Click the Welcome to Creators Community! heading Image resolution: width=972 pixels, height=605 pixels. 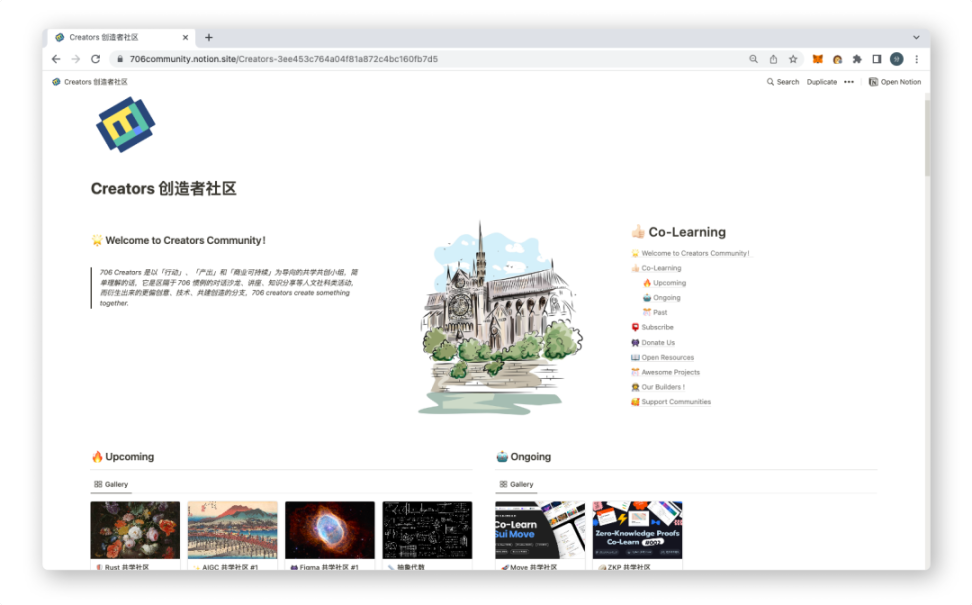[179, 241]
